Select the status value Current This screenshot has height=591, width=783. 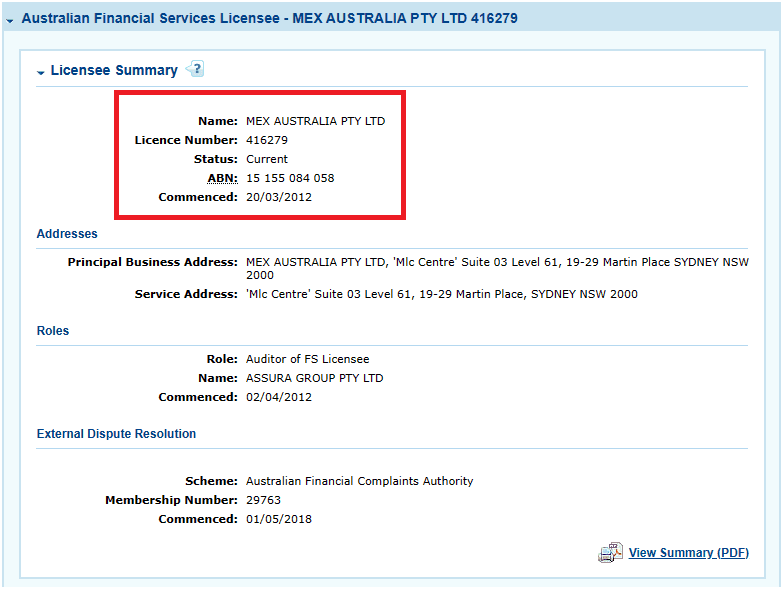[x=267, y=159]
